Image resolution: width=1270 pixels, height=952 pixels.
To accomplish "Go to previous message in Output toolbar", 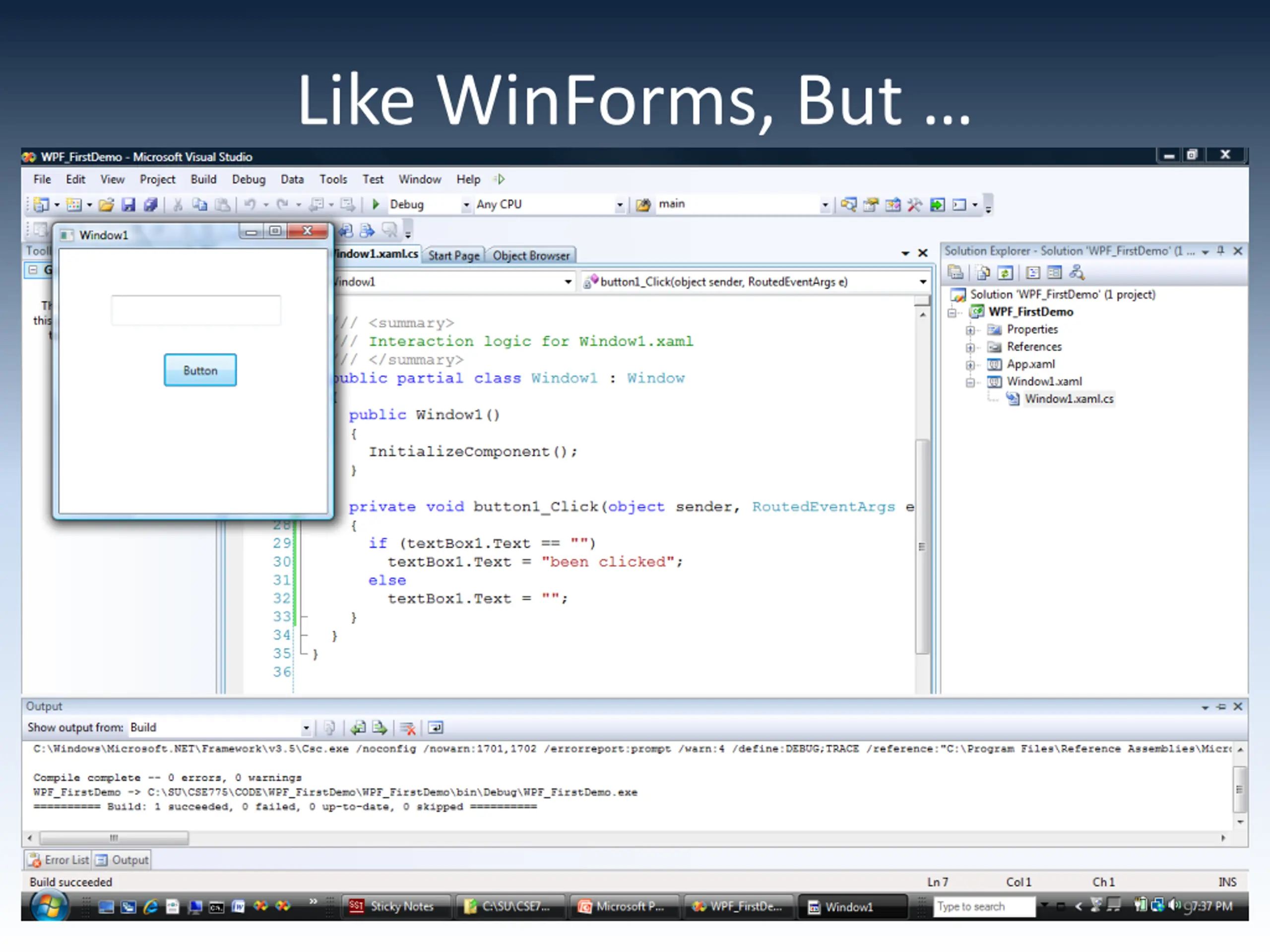I will point(358,727).
